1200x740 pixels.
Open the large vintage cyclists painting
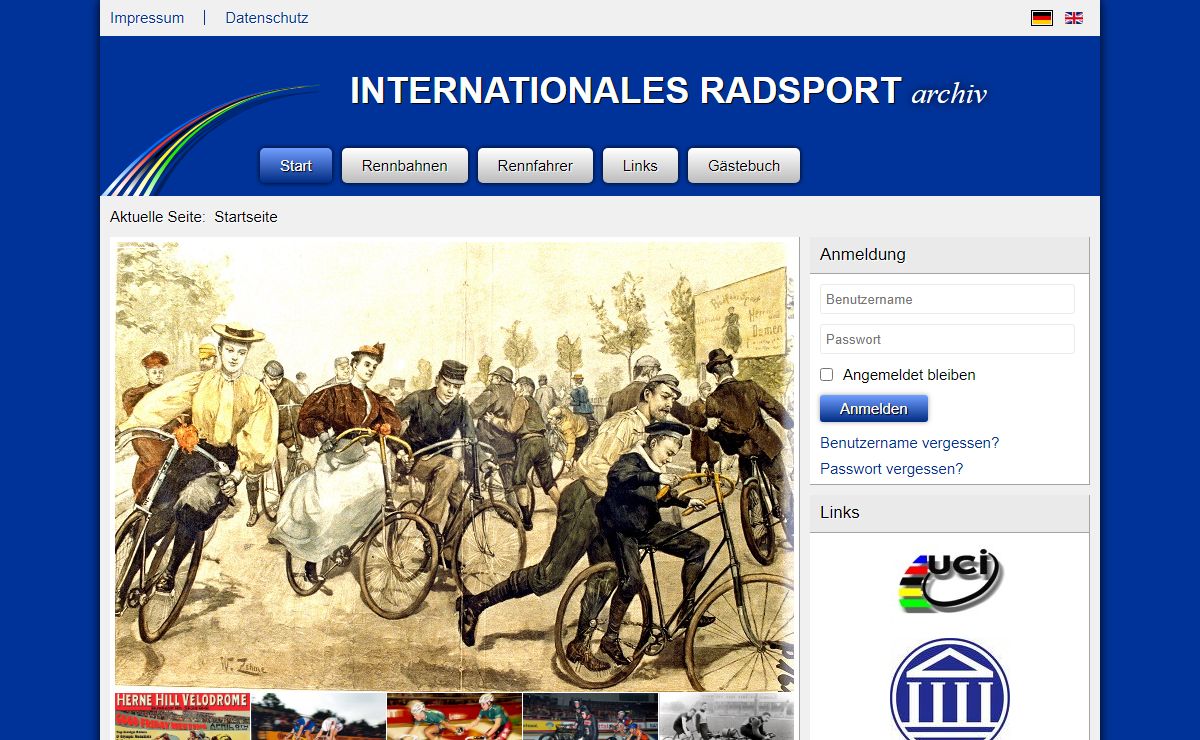click(455, 465)
